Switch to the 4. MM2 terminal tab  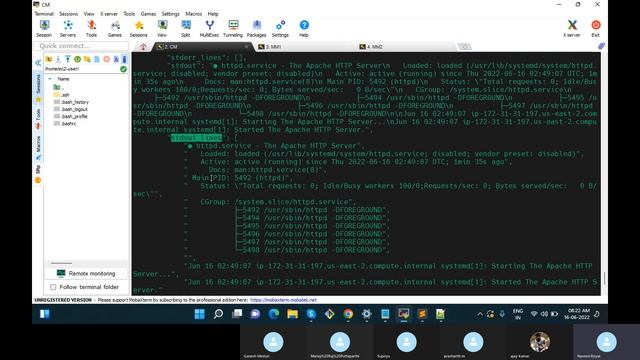pyautogui.click(x=405, y=47)
